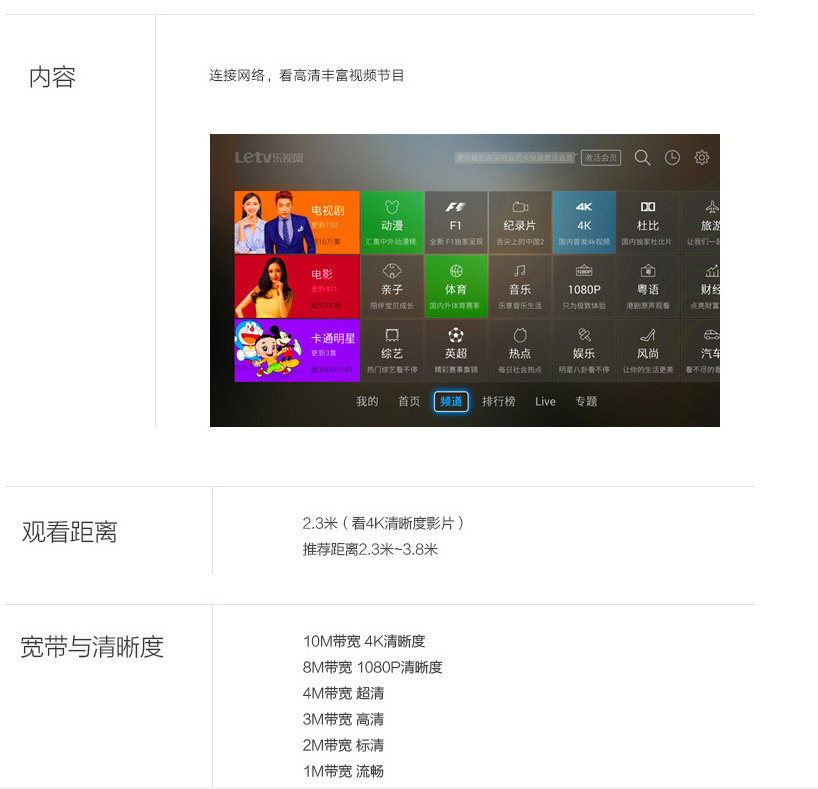Image resolution: width=818 pixels, height=789 pixels.
Task: Open the watch history clock icon
Action: point(672,158)
